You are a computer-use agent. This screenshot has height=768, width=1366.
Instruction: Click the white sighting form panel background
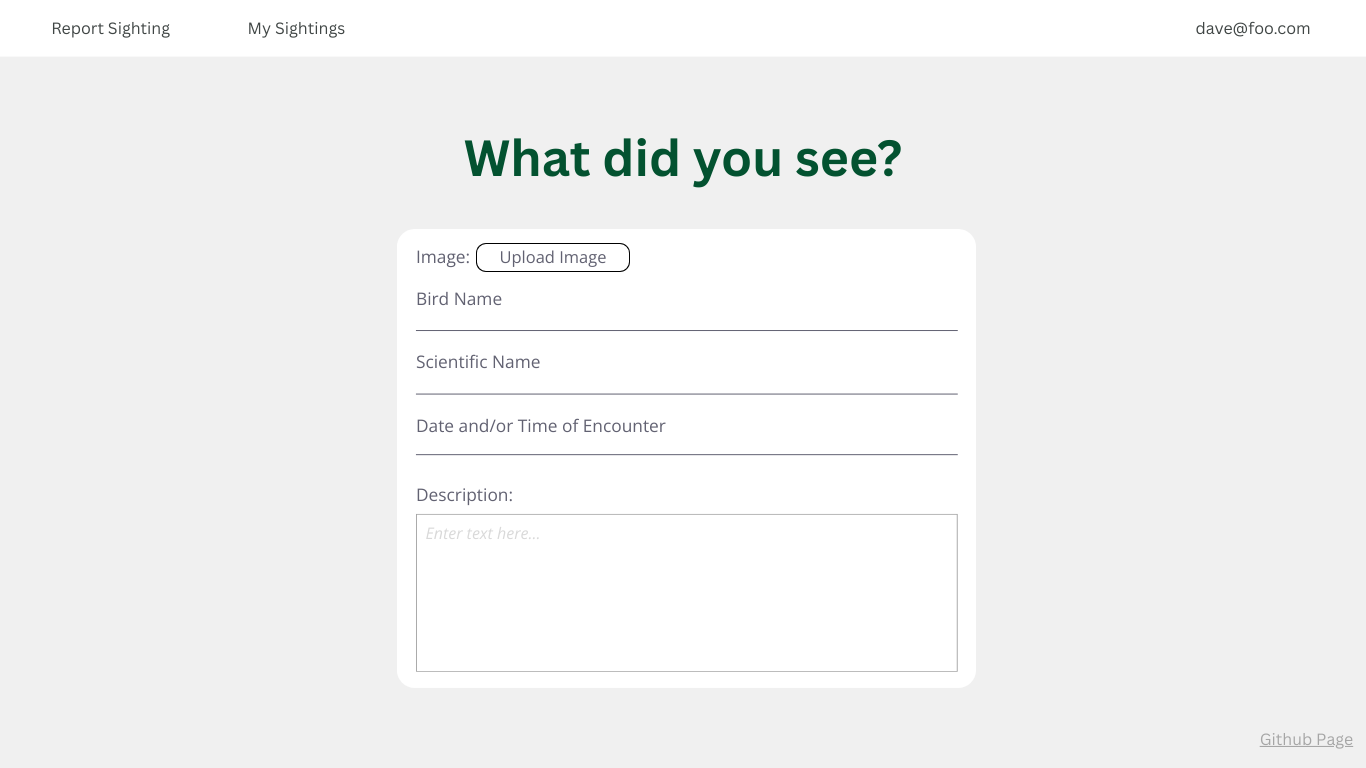(x=800, y=258)
